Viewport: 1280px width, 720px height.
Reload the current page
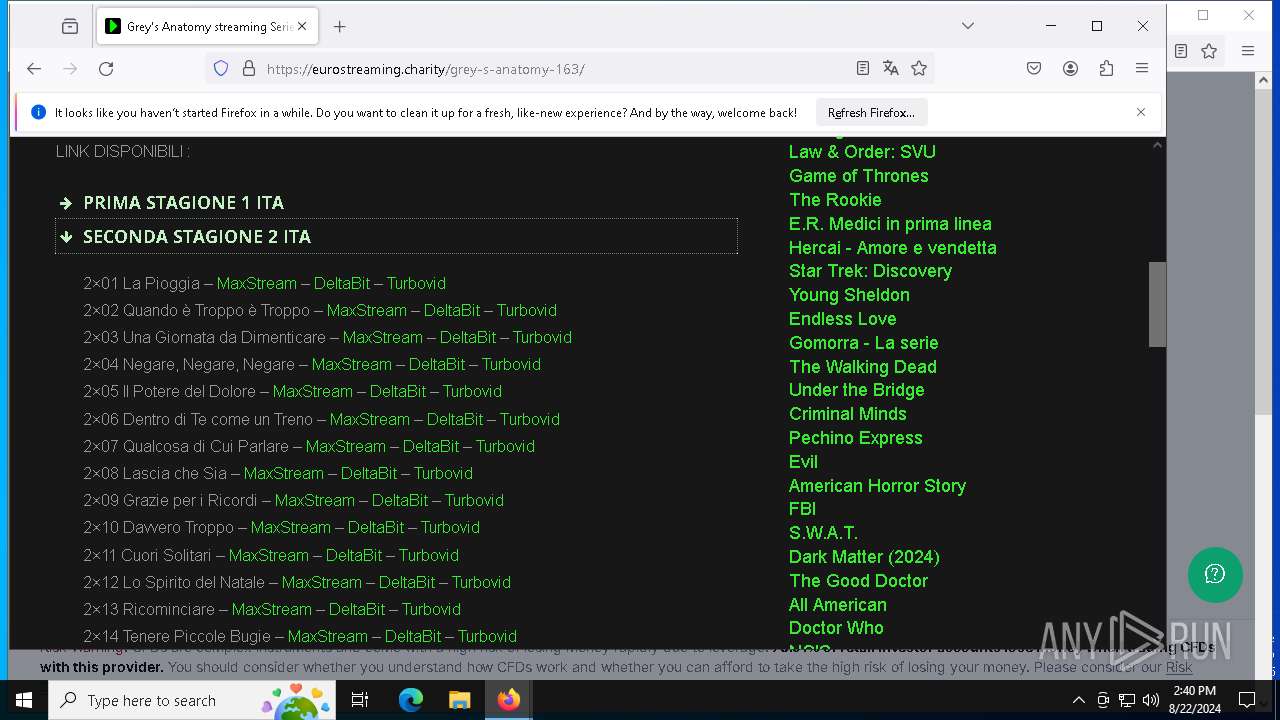point(106,69)
